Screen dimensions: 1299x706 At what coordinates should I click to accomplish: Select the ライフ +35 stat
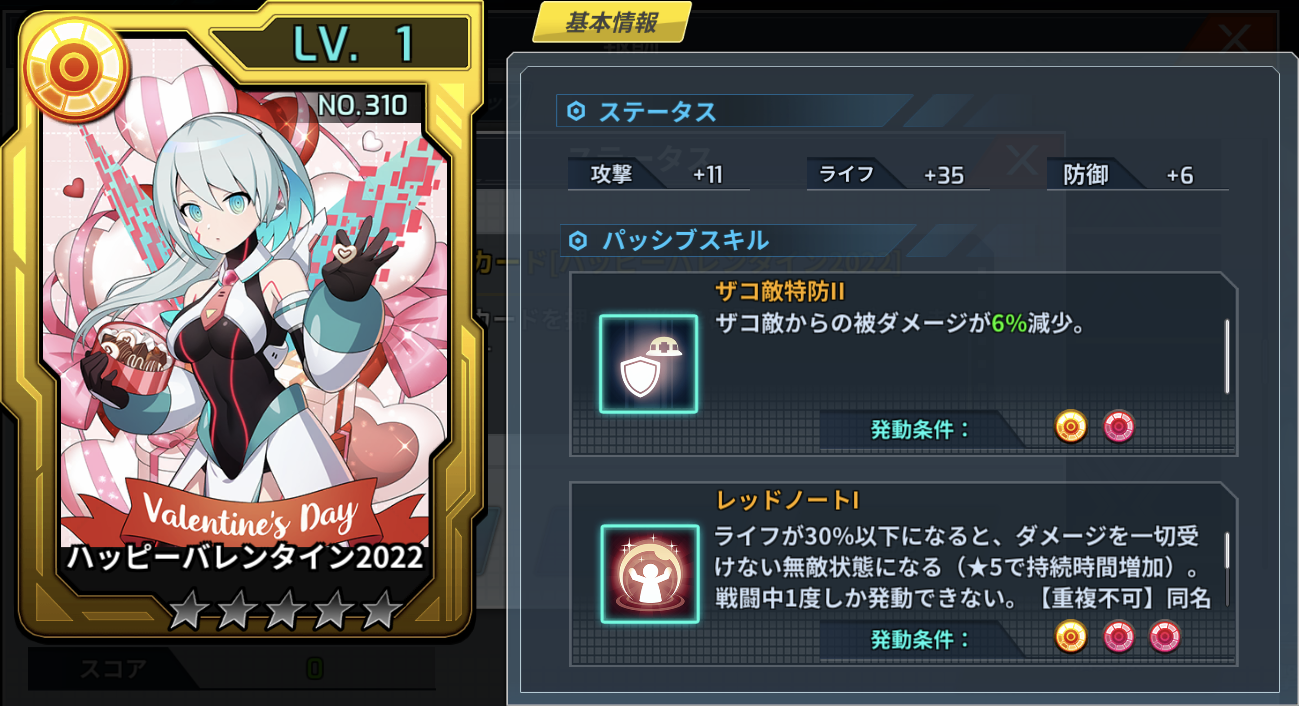pos(897,175)
